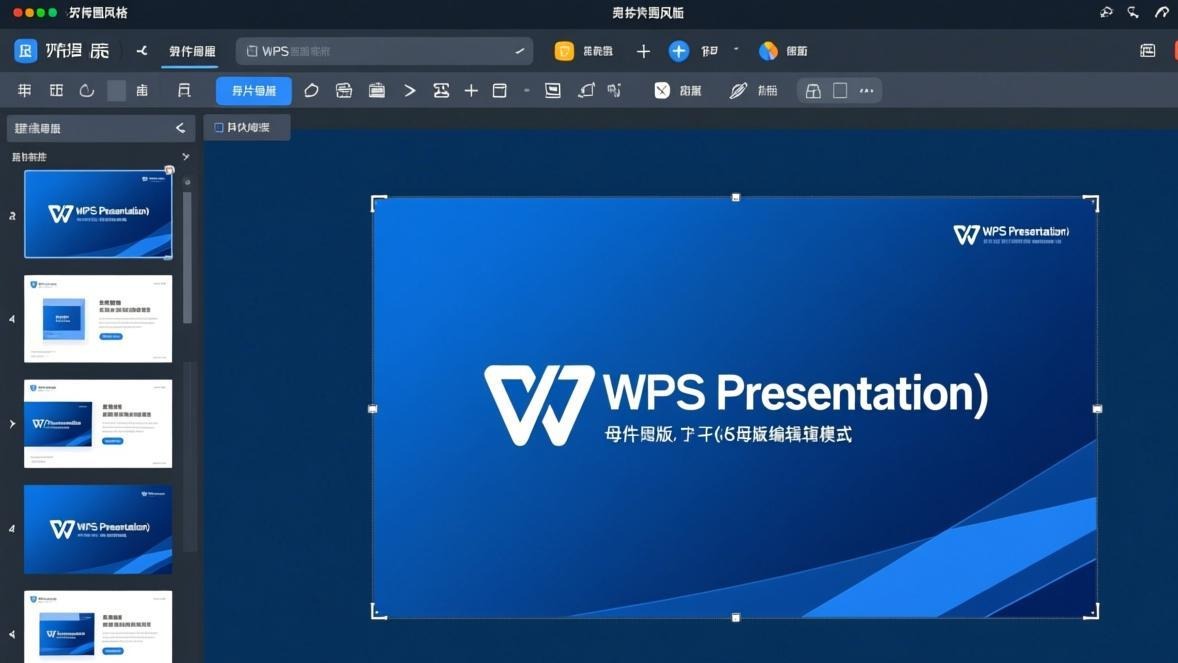The width and height of the screenshot is (1178, 663).
Task: Click the back arrow beside the app name
Action: pyautogui.click(x=141, y=50)
